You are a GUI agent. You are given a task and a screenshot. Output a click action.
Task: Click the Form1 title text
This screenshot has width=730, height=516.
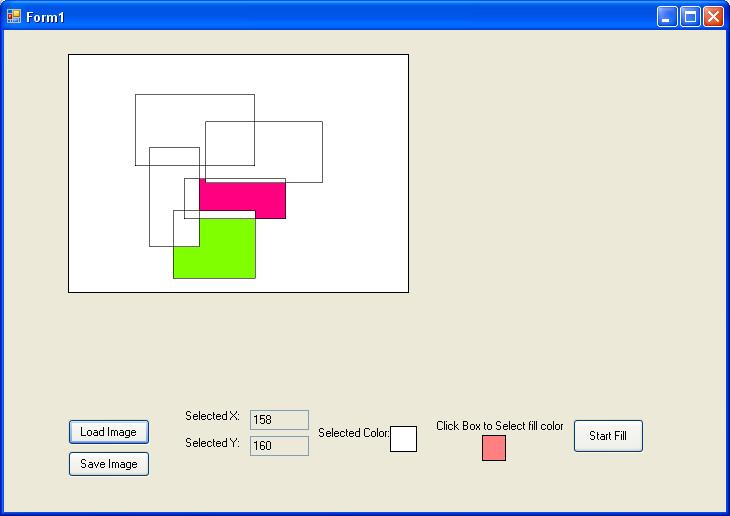[45, 17]
